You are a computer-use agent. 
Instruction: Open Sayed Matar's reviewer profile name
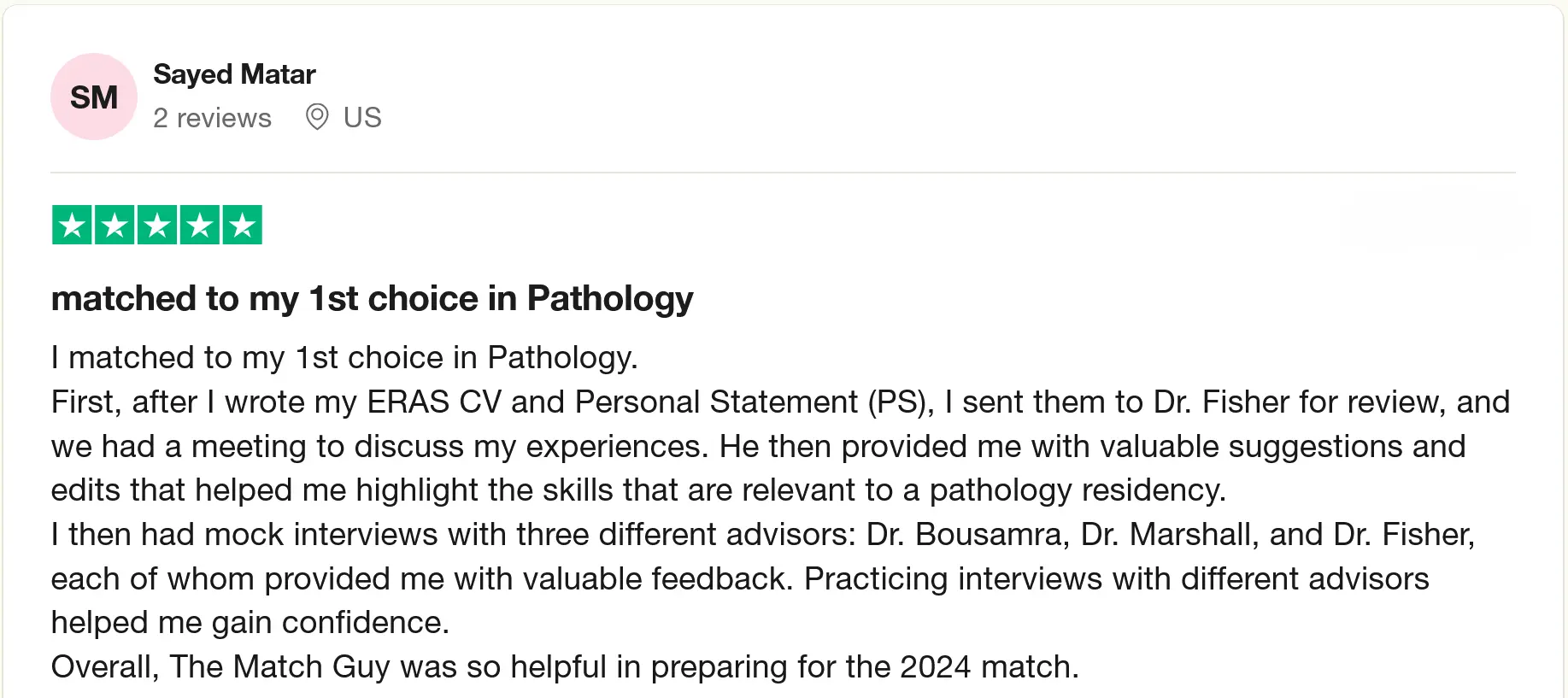[x=234, y=74]
